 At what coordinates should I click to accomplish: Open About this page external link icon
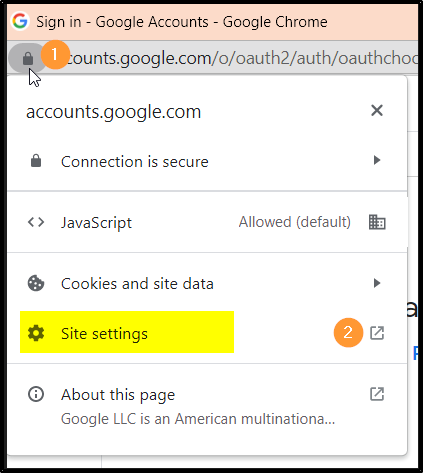[377, 394]
